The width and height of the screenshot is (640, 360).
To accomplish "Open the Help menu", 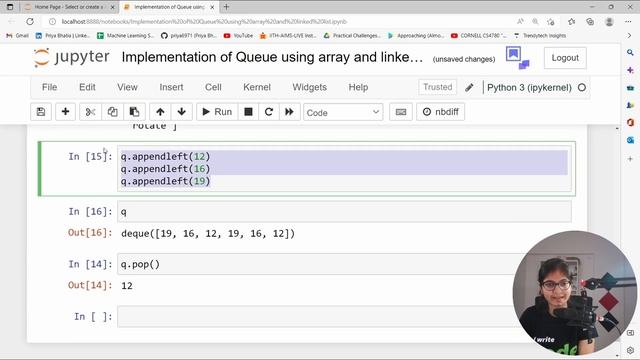I will (x=358, y=87).
